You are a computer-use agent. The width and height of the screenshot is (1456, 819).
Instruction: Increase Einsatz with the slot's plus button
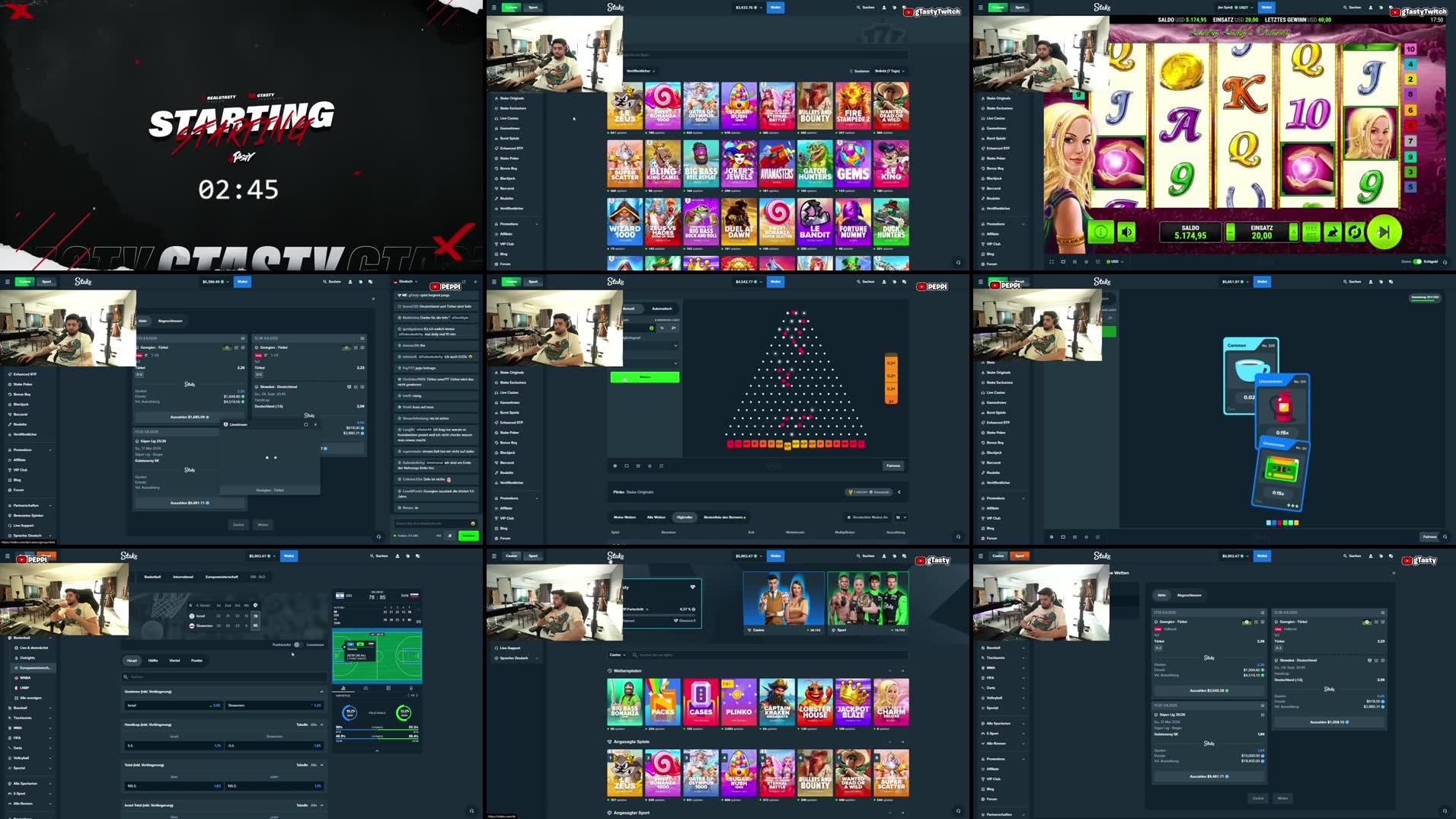point(1293,232)
